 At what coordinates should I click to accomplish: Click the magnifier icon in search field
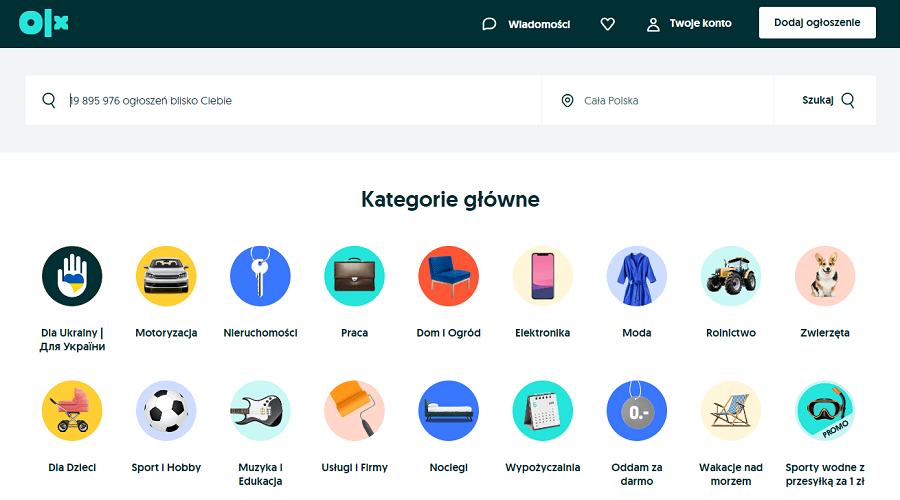[49, 100]
